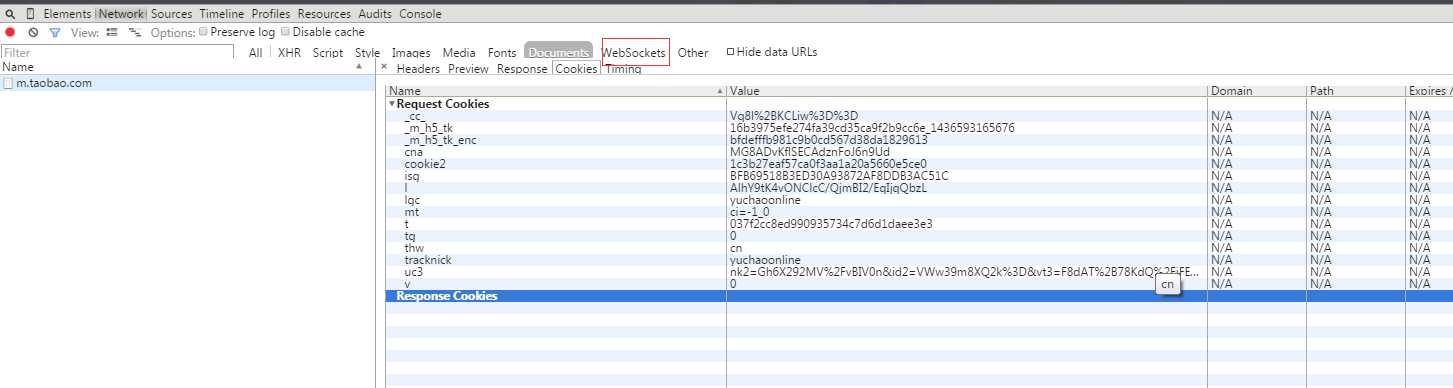Clear the network log

pyautogui.click(x=33, y=32)
